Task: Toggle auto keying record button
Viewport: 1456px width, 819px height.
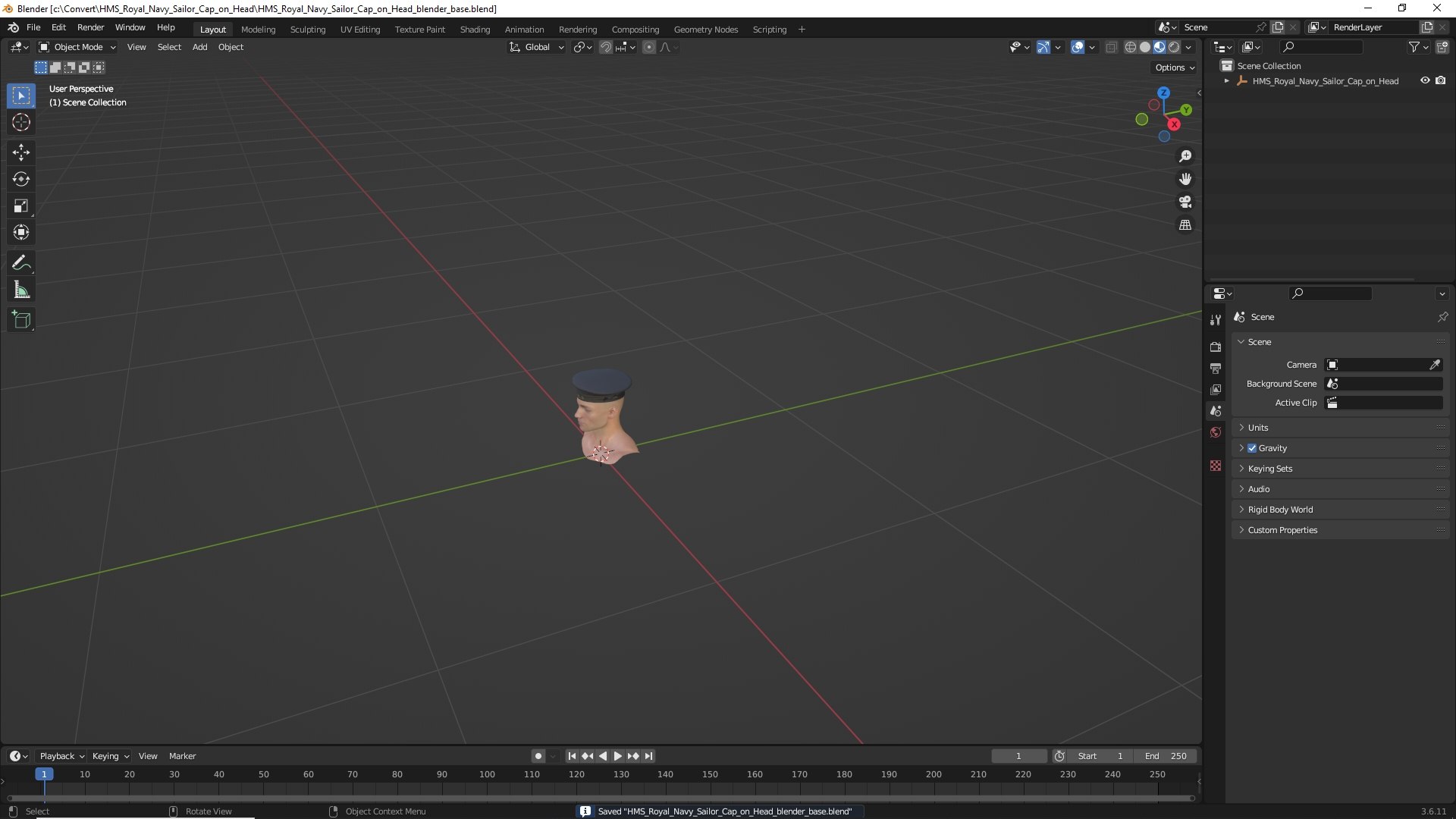Action: pyautogui.click(x=538, y=756)
